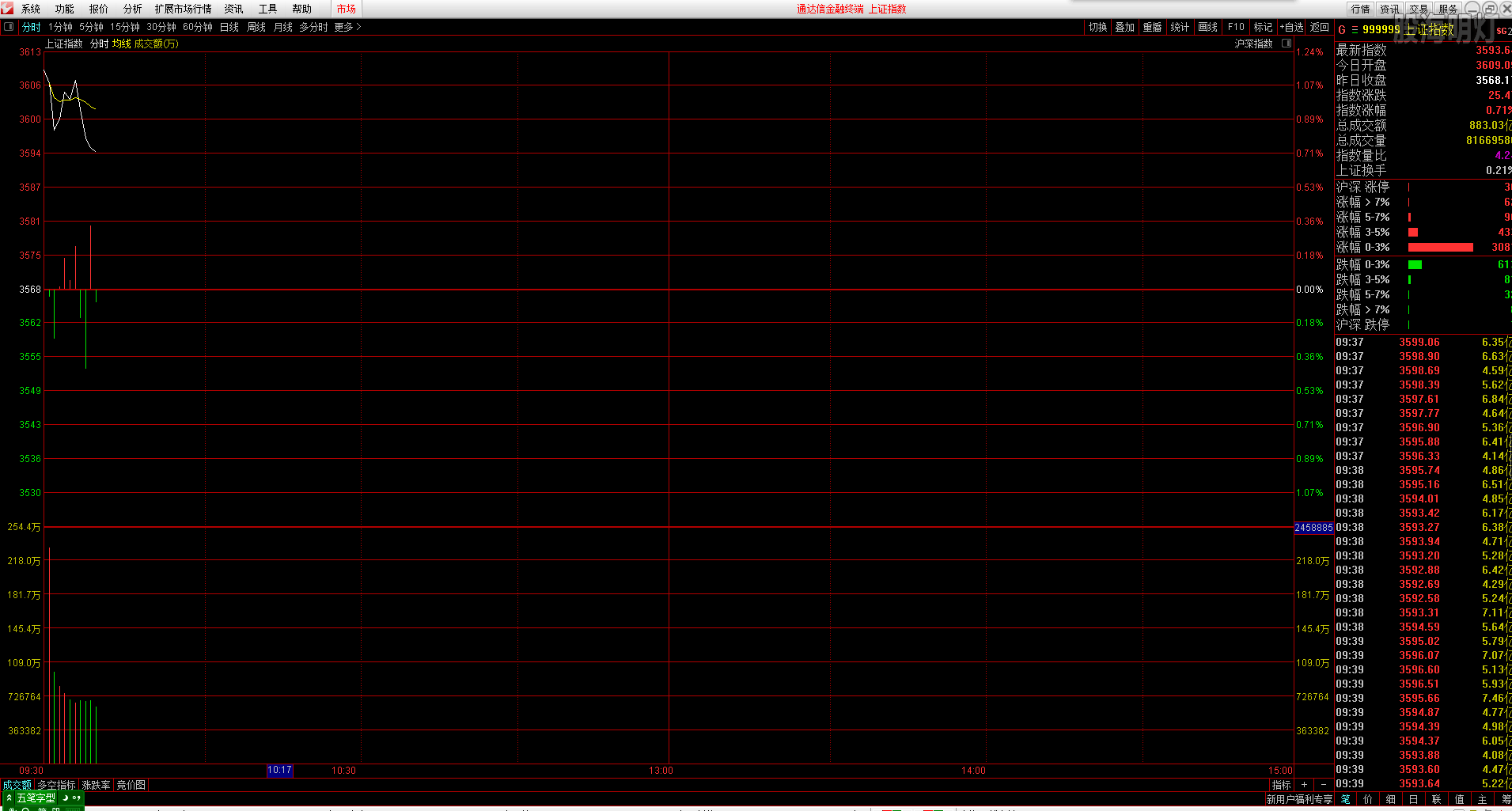The image size is (1512, 811).
Task: Select the 主 tab in bottom panel
Action: point(1482,799)
